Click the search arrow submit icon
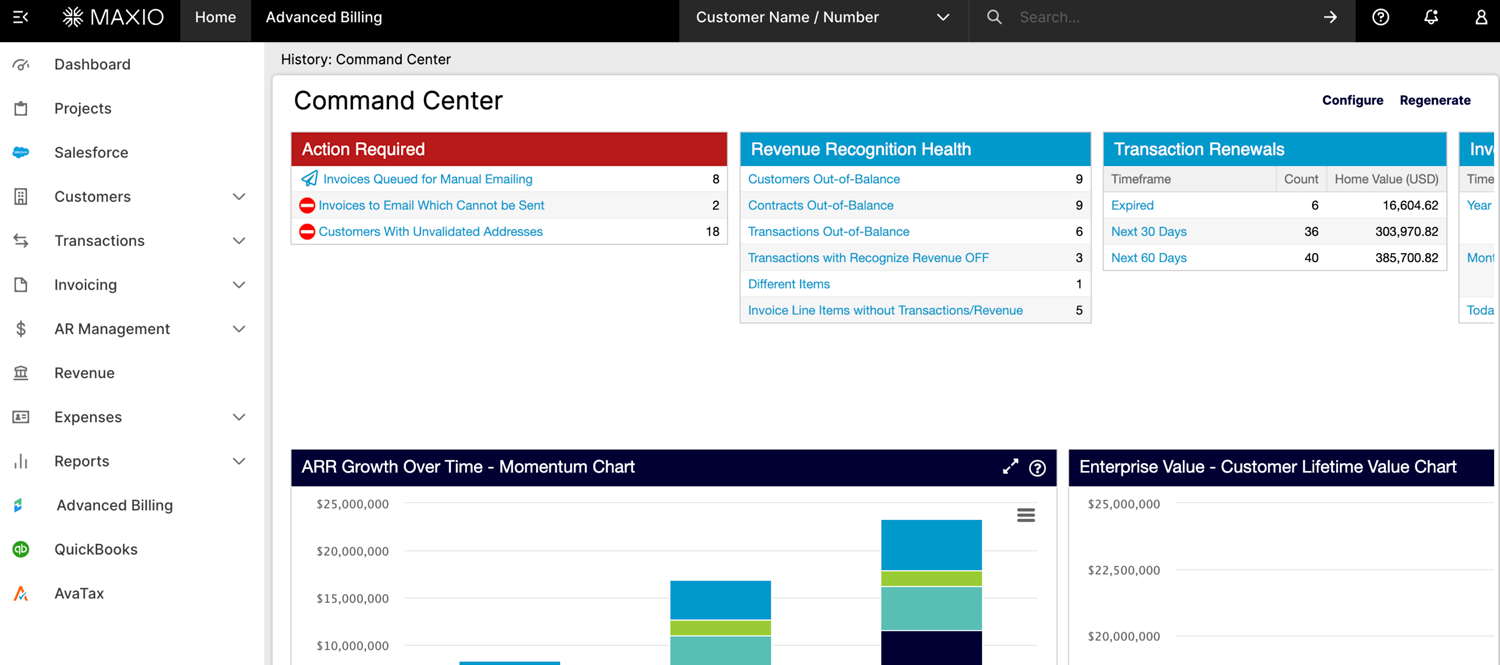This screenshot has height=665, width=1500. [x=1330, y=17]
